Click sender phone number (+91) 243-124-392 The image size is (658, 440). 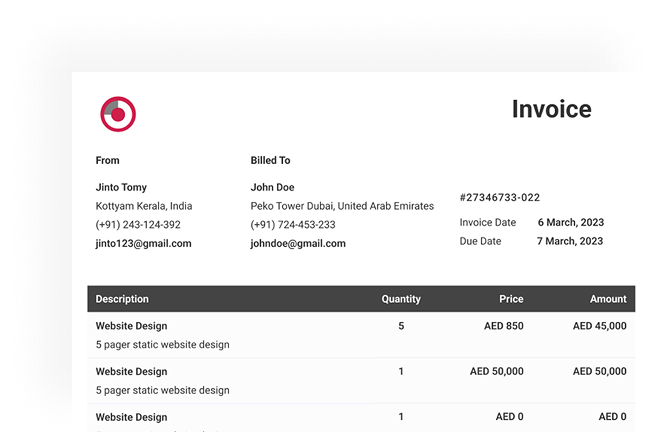[x=138, y=225]
